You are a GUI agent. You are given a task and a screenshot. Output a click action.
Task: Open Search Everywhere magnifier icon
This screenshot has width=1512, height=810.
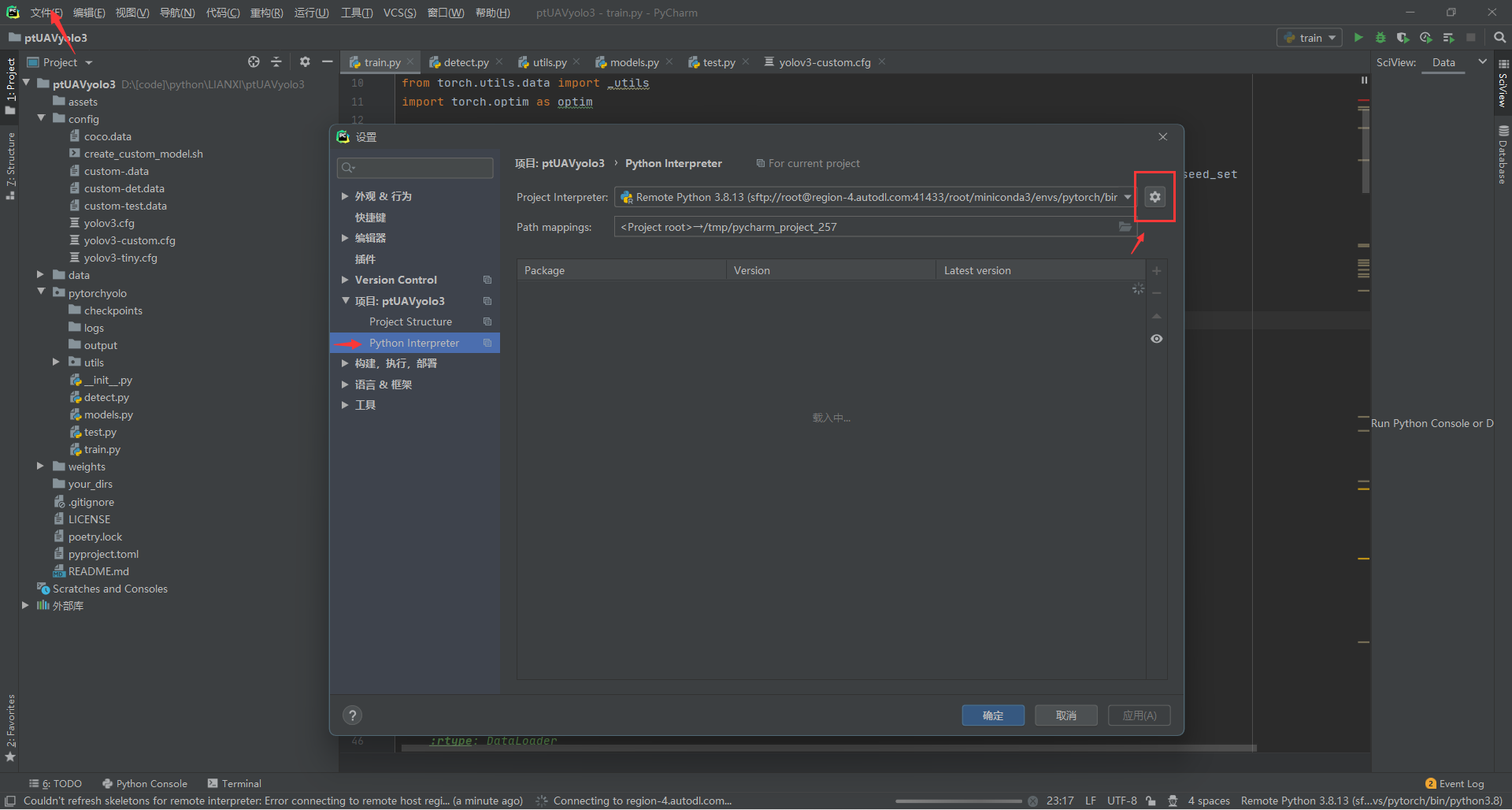click(x=1499, y=37)
